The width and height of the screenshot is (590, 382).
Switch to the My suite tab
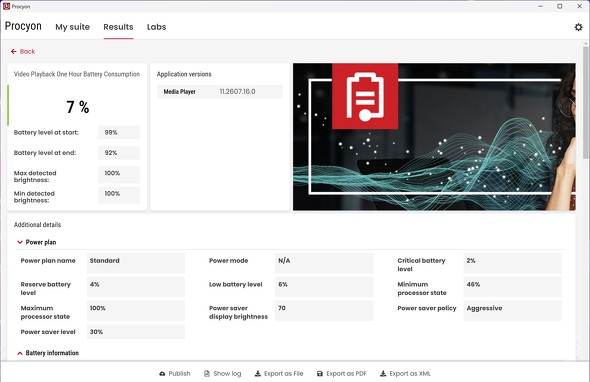73,27
